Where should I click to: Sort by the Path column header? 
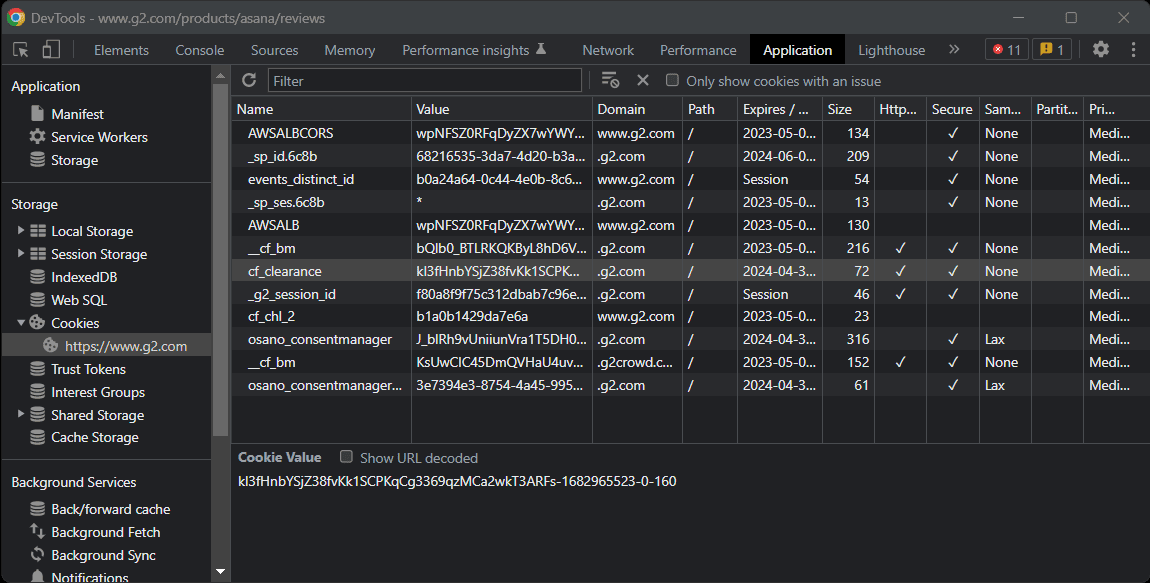pos(709,109)
